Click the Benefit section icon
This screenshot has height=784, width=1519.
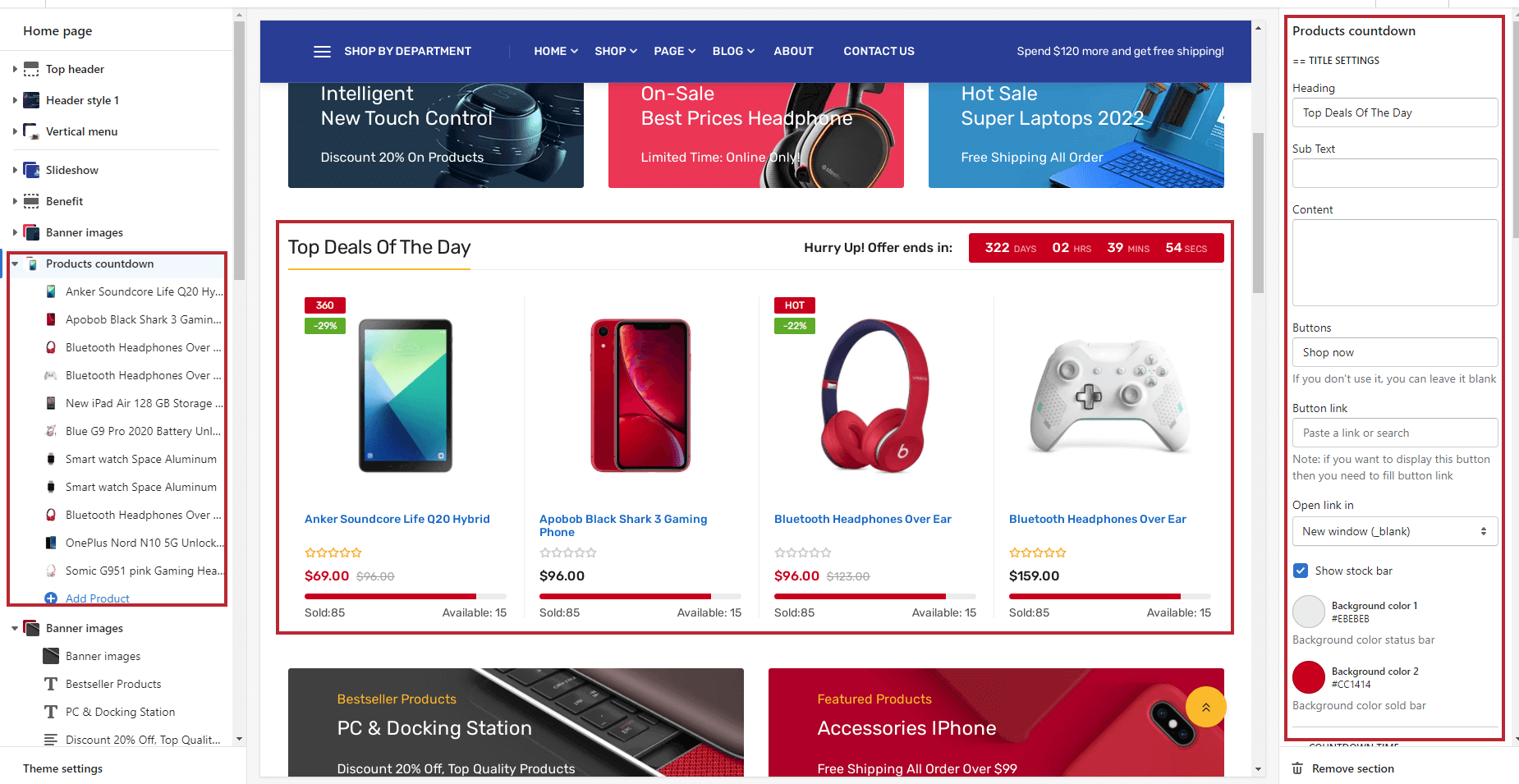(31, 201)
